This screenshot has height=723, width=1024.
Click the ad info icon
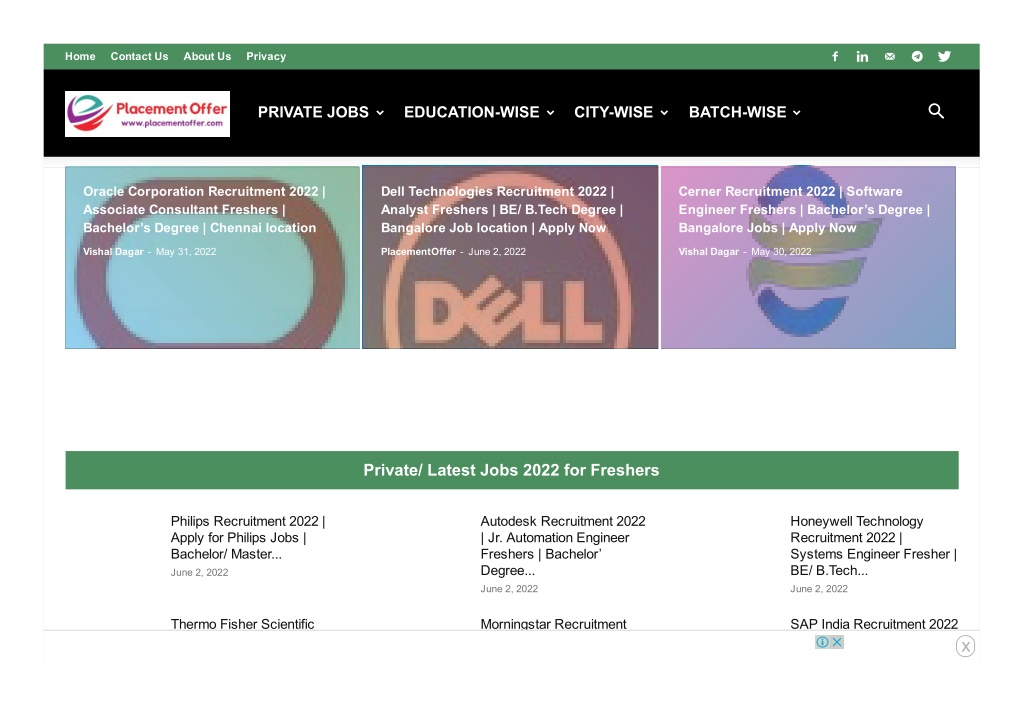pyautogui.click(x=822, y=642)
